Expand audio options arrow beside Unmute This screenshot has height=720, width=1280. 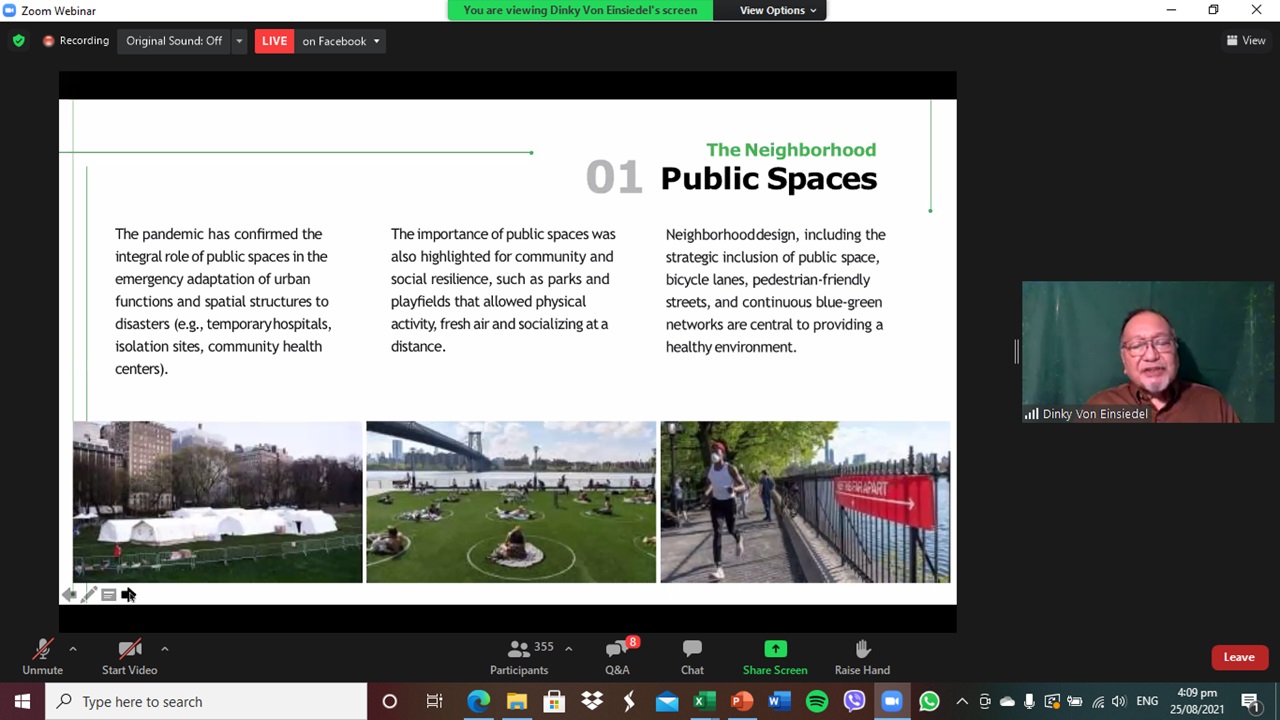click(x=73, y=649)
